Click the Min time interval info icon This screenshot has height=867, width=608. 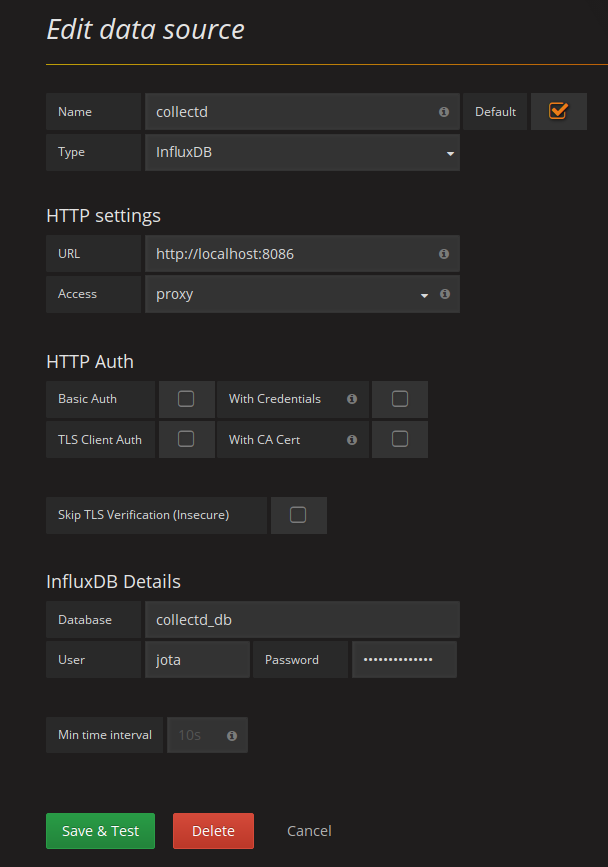(232, 735)
